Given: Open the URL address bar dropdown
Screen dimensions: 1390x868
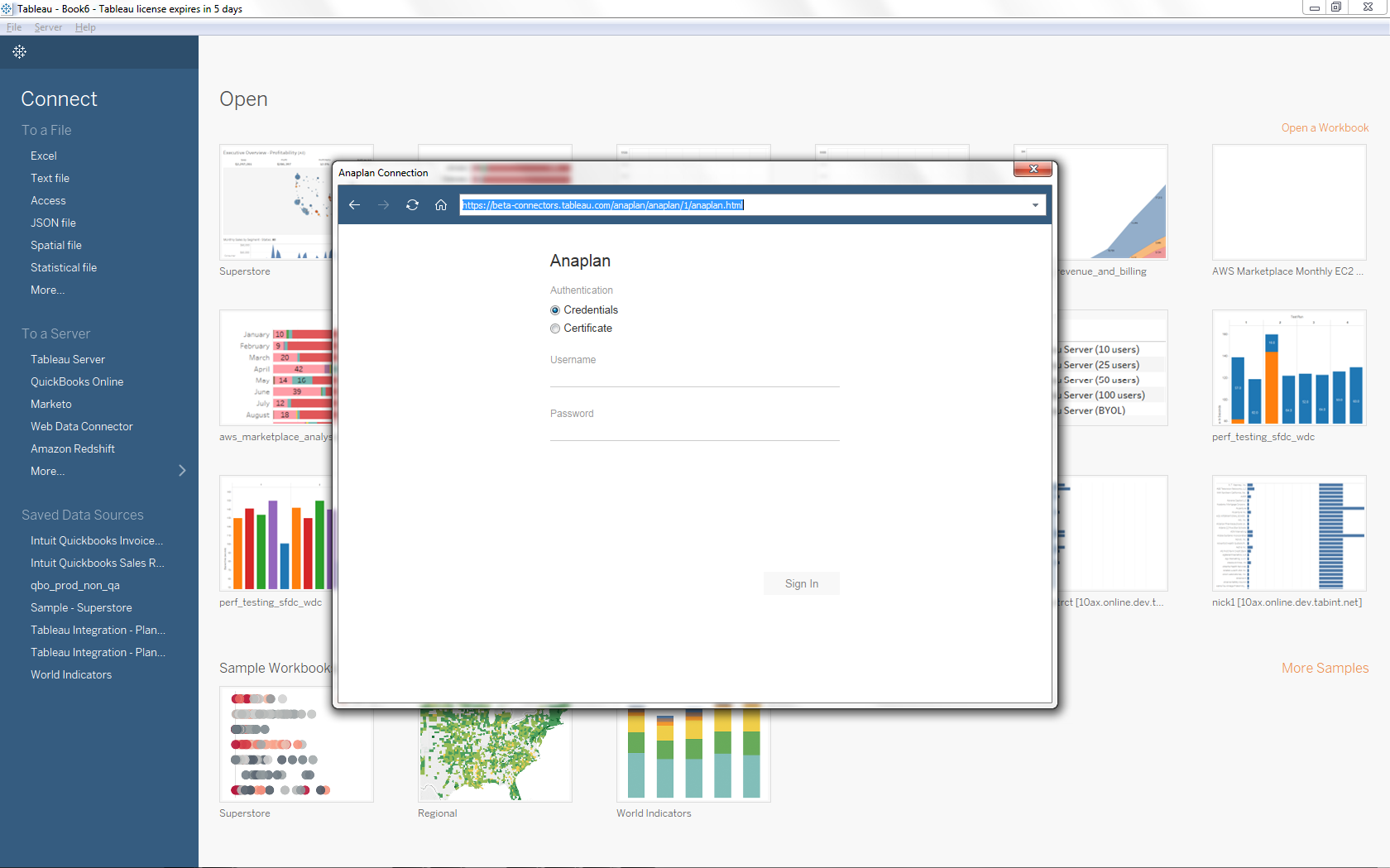Looking at the screenshot, I should pos(1035,205).
